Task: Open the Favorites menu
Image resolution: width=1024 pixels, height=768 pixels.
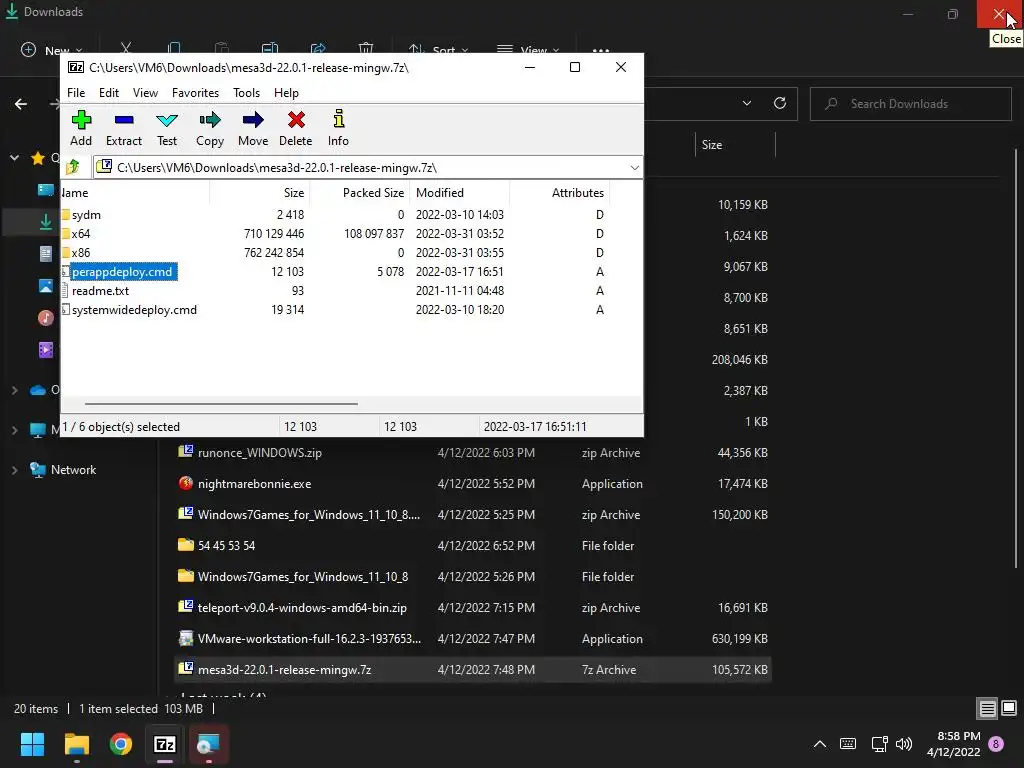Action: point(195,93)
